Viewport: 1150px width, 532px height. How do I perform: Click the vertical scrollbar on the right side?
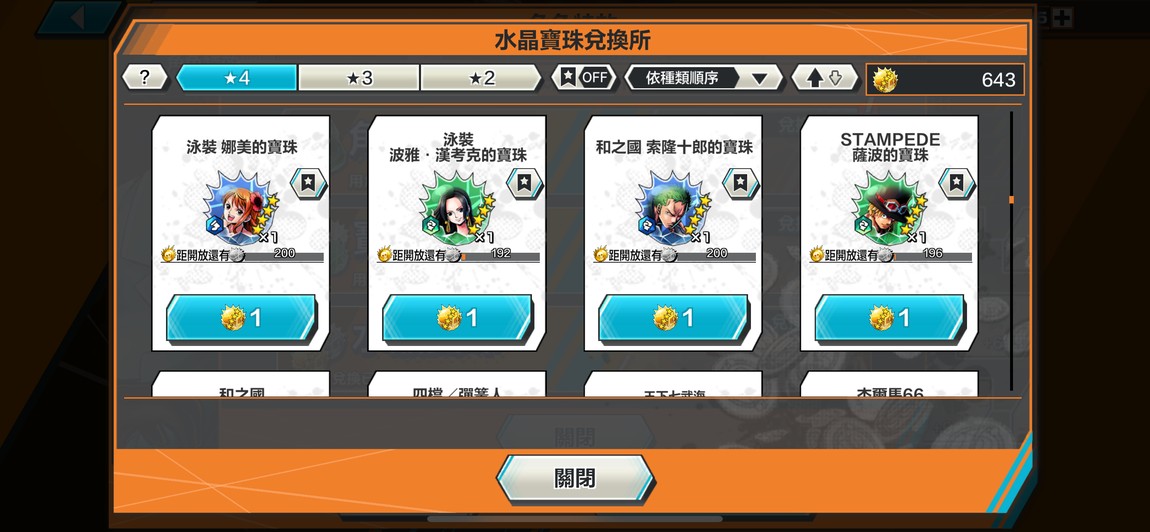(x=1011, y=251)
